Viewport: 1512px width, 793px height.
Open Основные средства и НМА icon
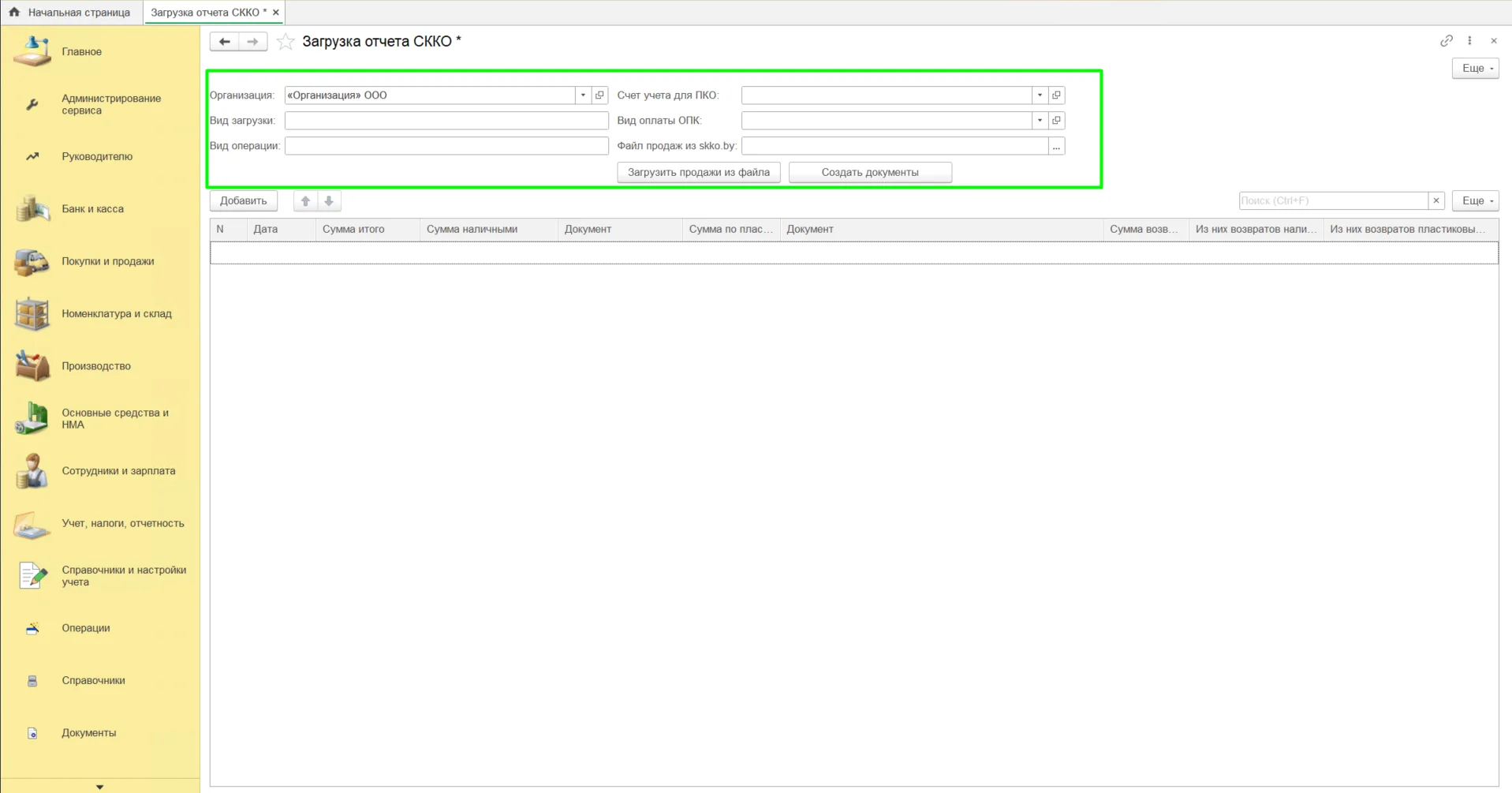pyautogui.click(x=32, y=418)
